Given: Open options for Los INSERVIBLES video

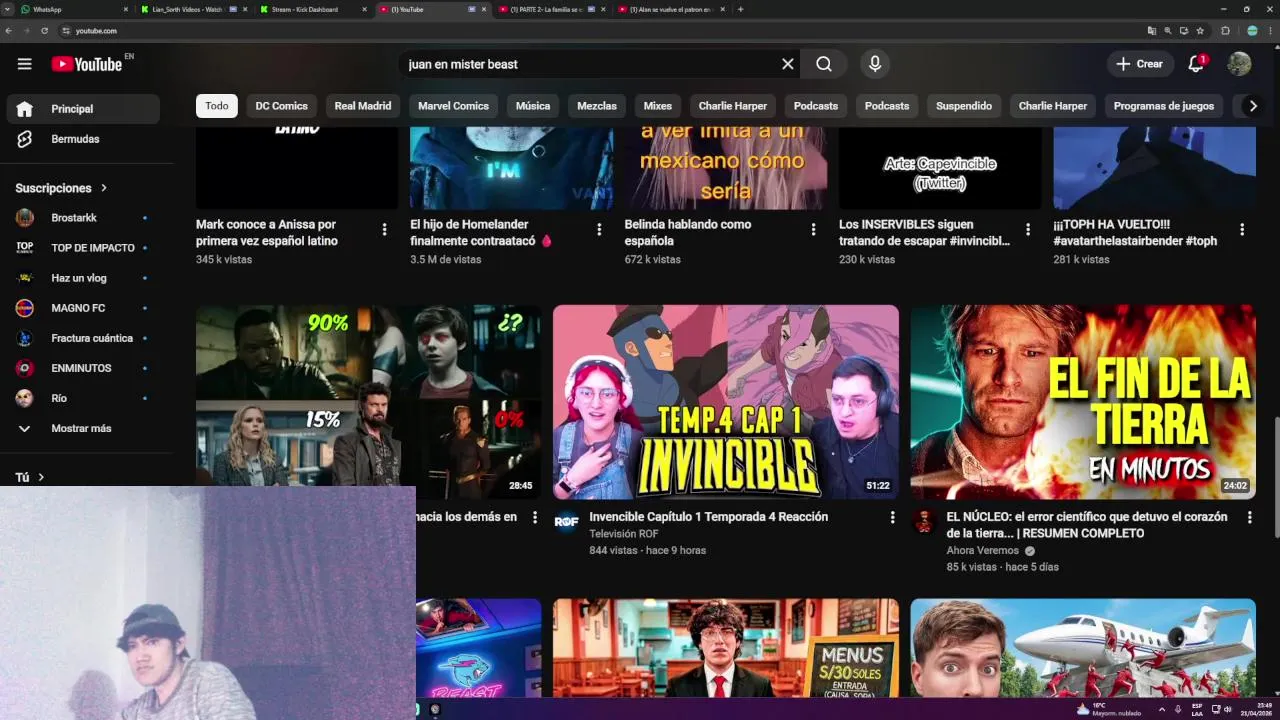Looking at the screenshot, I should click(x=1027, y=230).
